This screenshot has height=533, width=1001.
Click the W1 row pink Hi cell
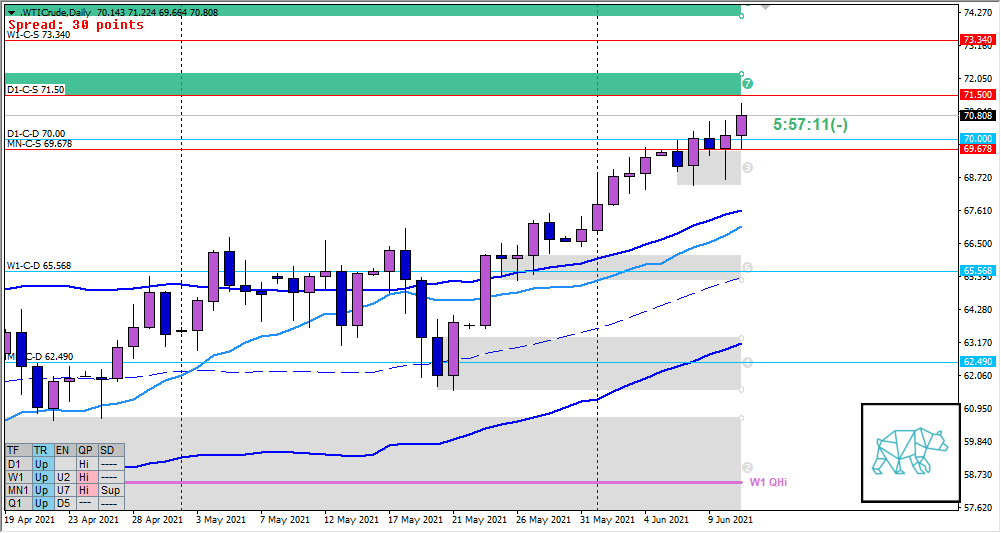point(86,478)
